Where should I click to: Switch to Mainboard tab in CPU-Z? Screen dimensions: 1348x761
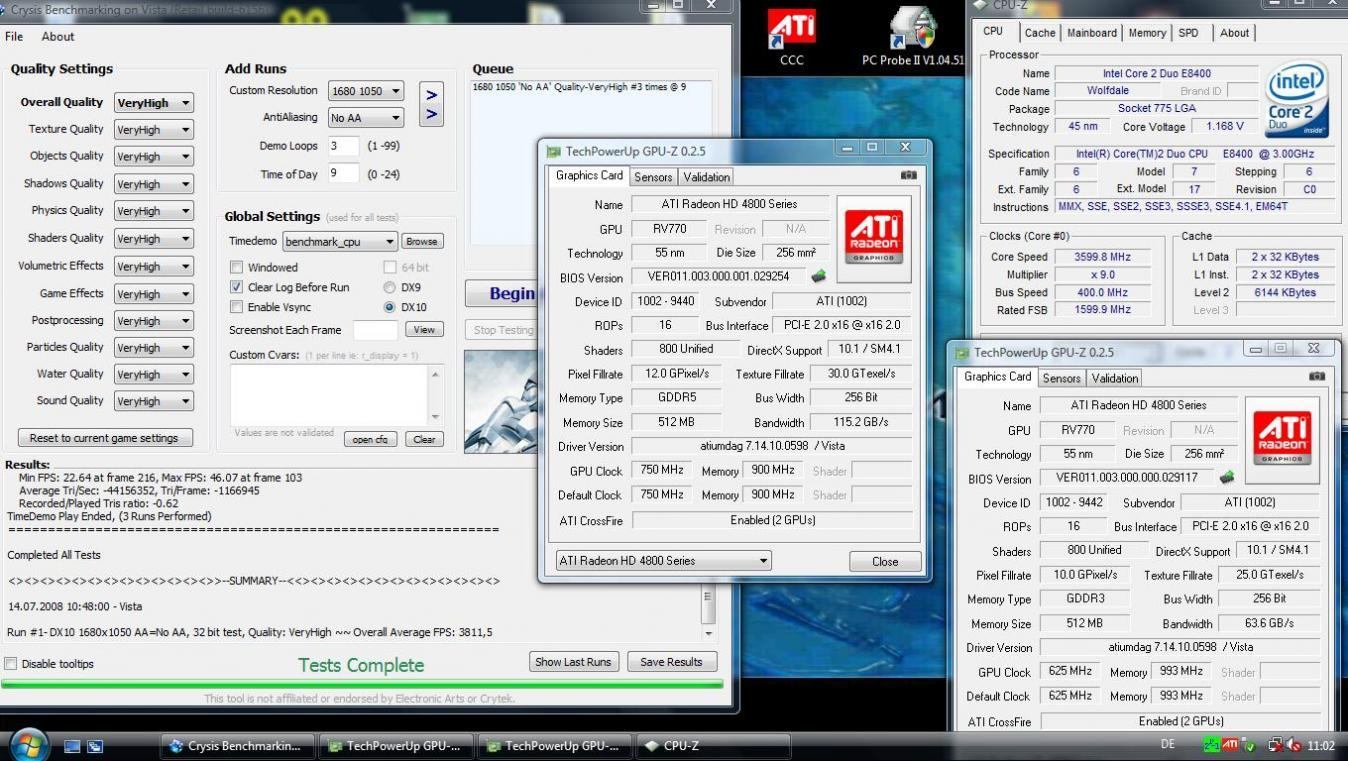point(1091,33)
